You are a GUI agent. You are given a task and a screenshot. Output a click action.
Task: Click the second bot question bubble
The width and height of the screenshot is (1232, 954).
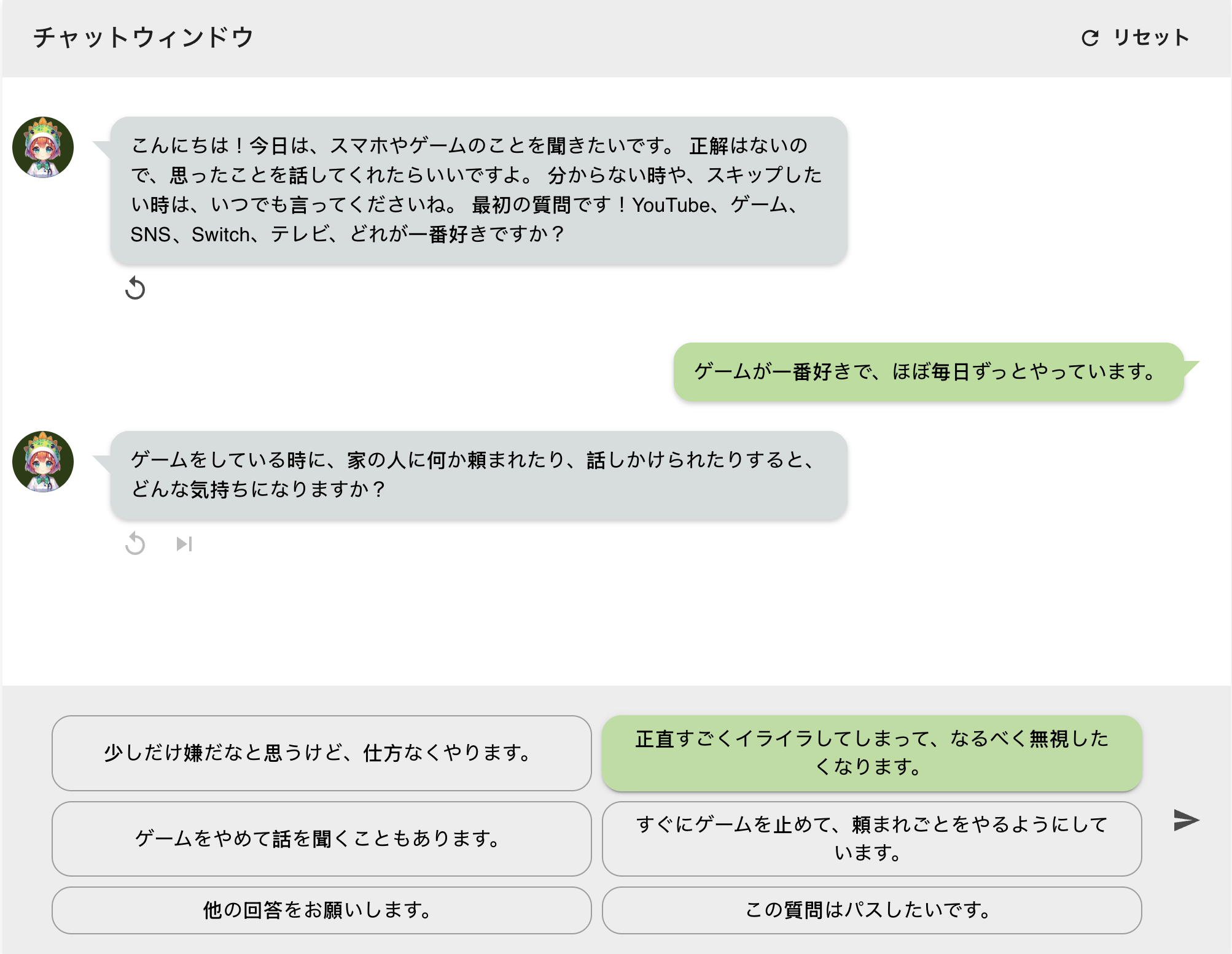[478, 475]
